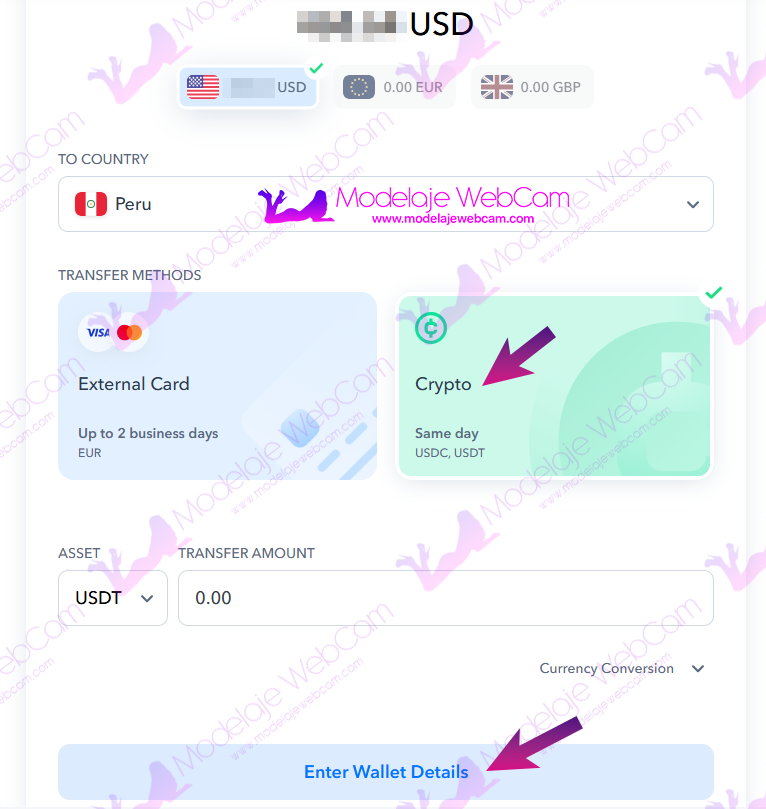Click the Mastercard logo icon

click(x=129, y=333)
